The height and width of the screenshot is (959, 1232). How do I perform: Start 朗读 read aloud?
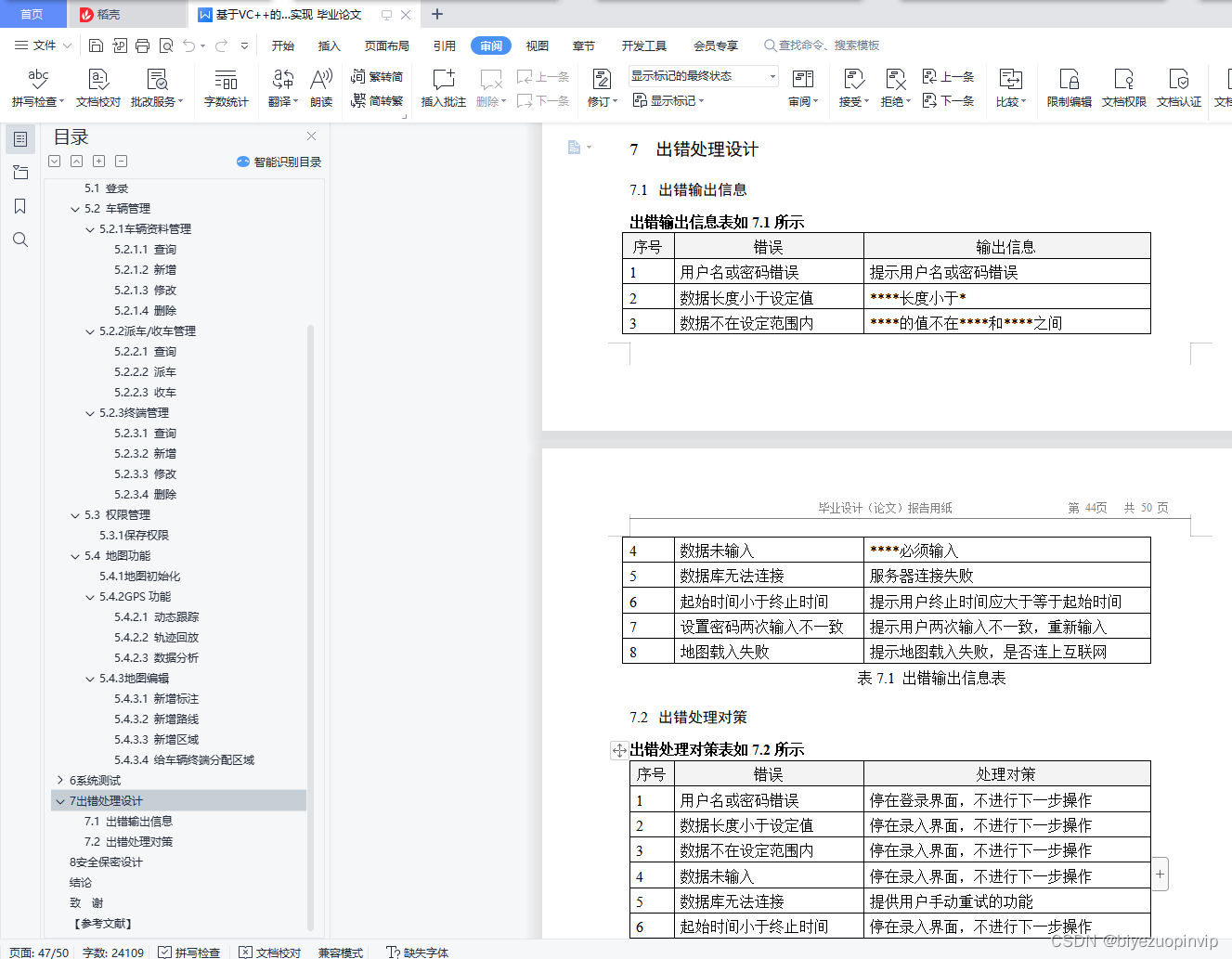point(320,88)
